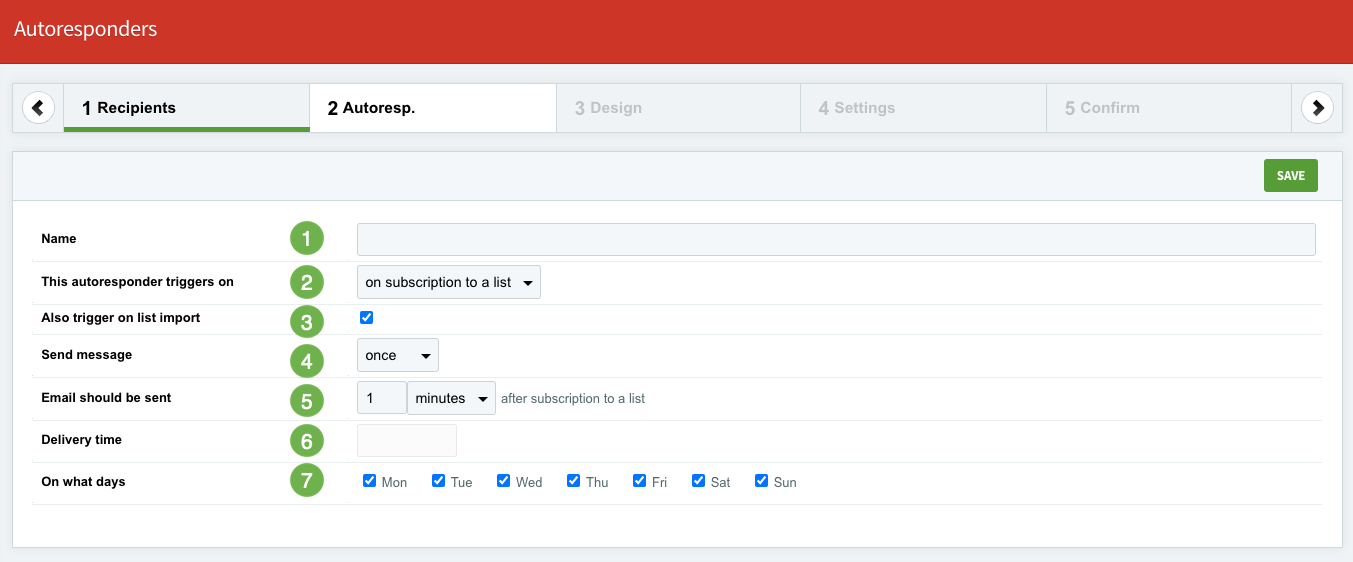1353x562 pixels.
Task: Click the 'On what days' label
Action: pos(83,482)
